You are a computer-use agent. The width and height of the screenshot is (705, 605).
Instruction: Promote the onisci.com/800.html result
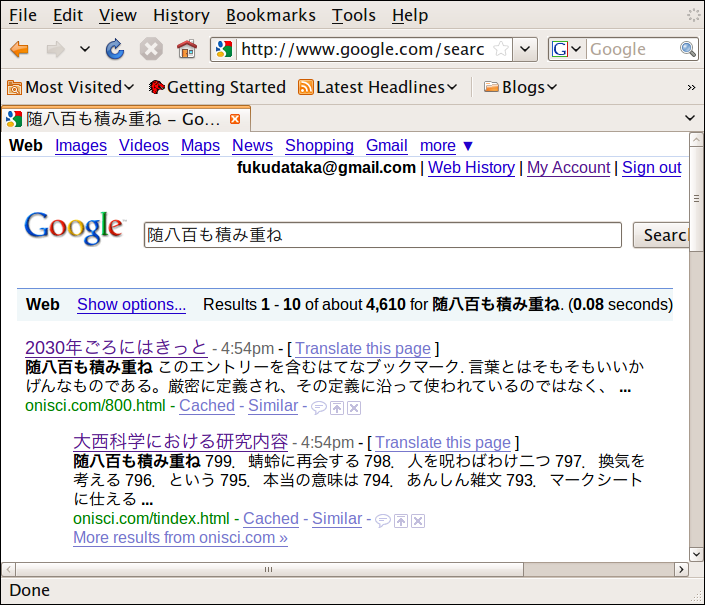point(337,408)
